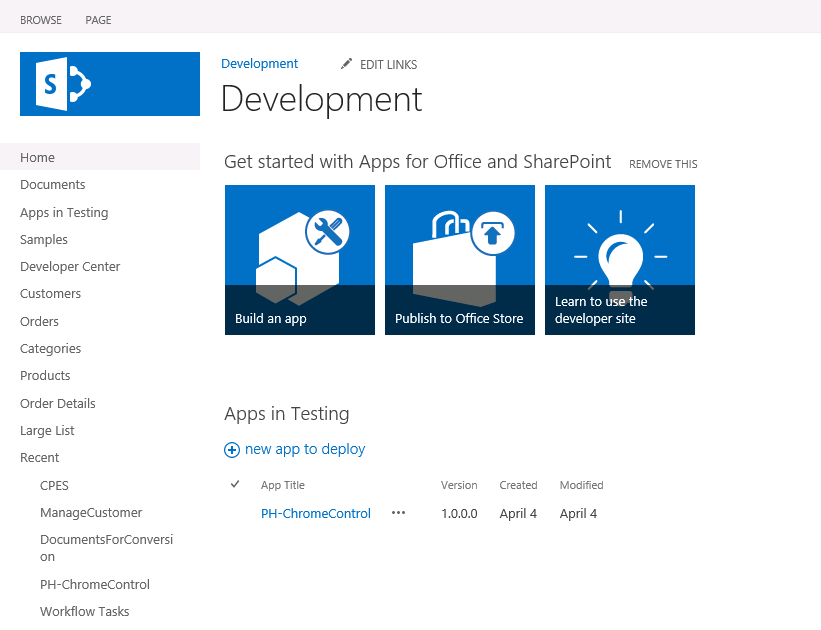Open CPES under the Recent section
The height and width of the screenshot is (630, 821).
pyautogui.click(x=54, y=485)
